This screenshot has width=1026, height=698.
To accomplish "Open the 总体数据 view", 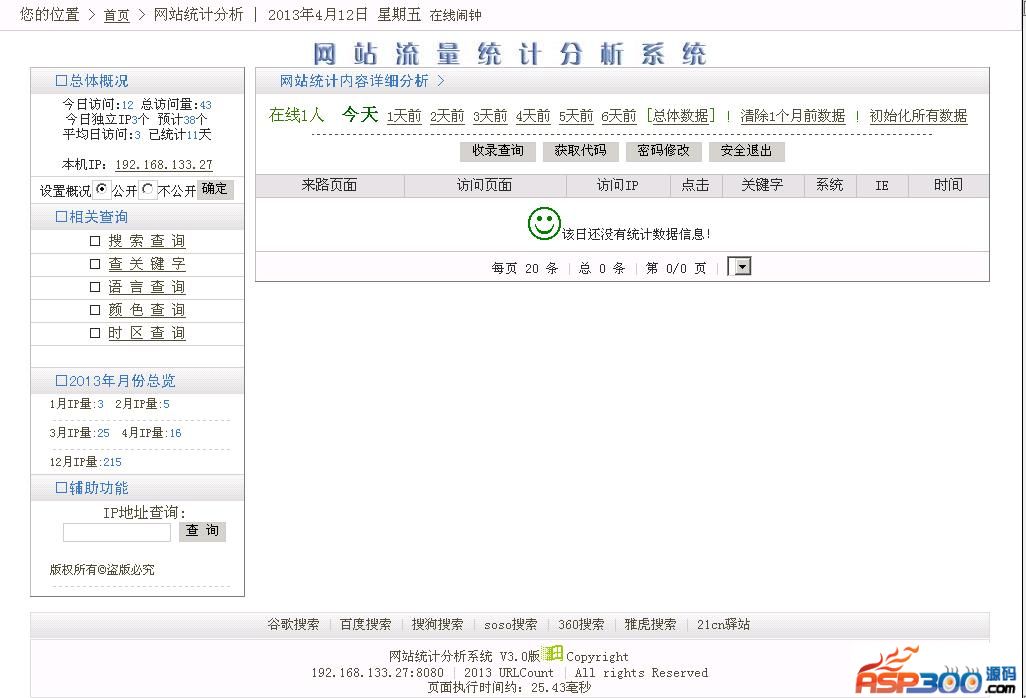I will [681, 116].
